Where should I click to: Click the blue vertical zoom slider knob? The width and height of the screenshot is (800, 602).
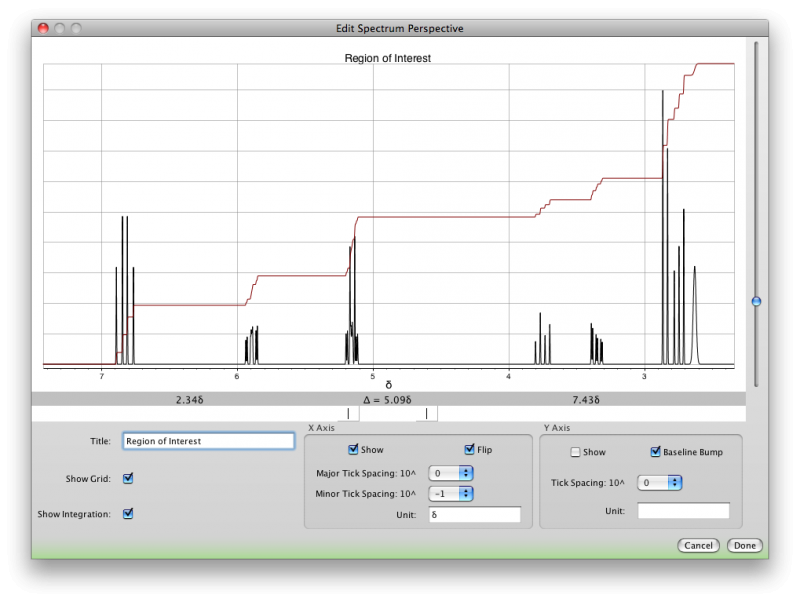tap(756, 302)
